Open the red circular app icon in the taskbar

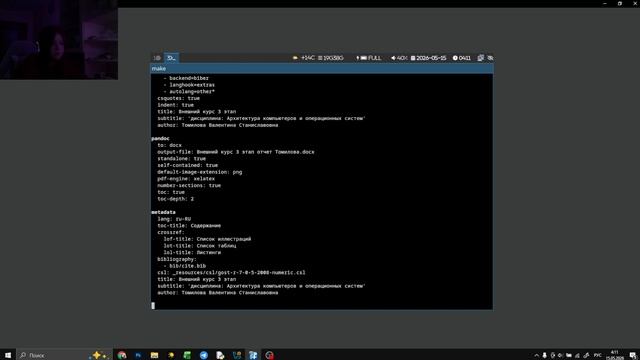(x=269, y=355)
